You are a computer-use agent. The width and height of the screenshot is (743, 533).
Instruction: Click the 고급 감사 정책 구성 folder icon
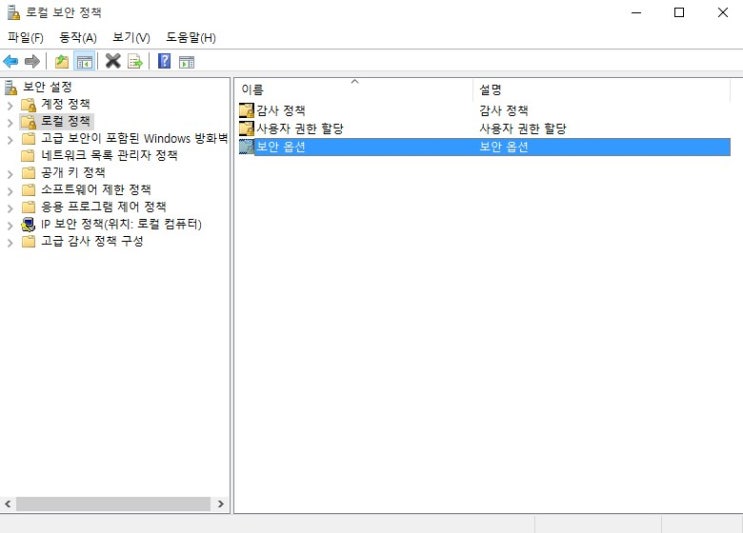click(28, 241)
